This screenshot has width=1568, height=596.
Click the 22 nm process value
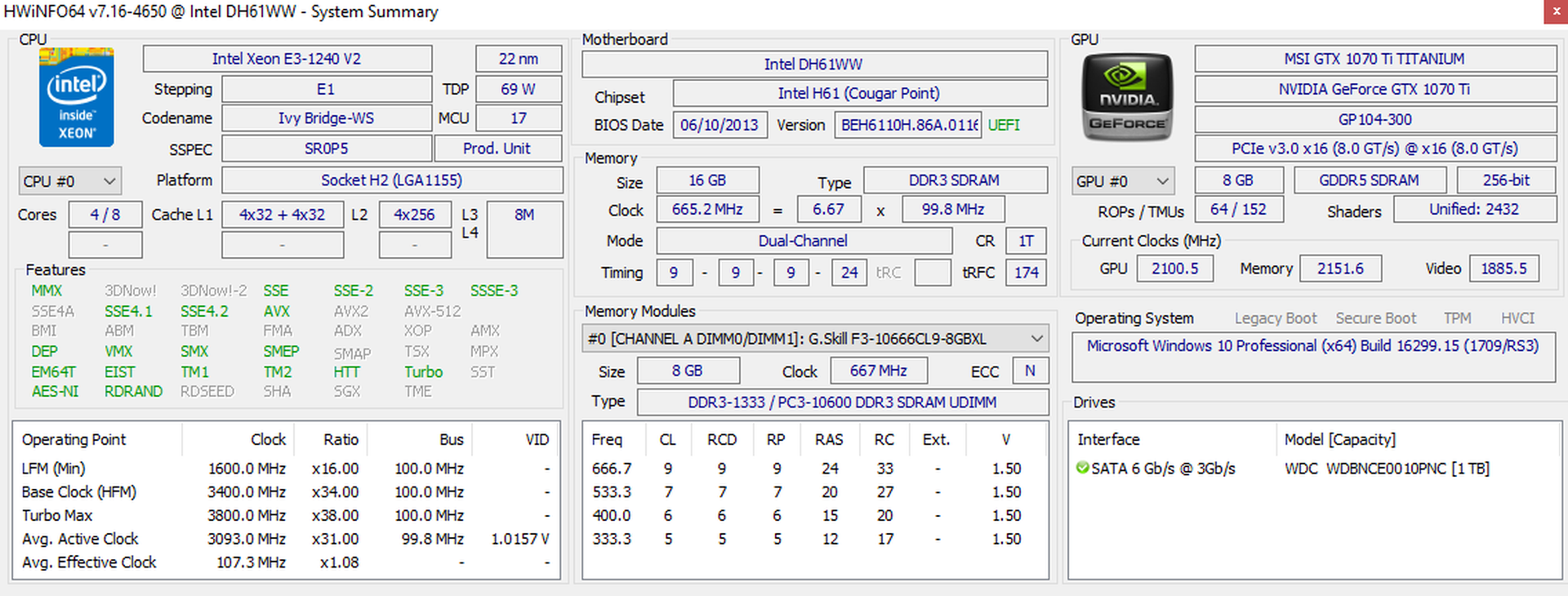(519, 59)
